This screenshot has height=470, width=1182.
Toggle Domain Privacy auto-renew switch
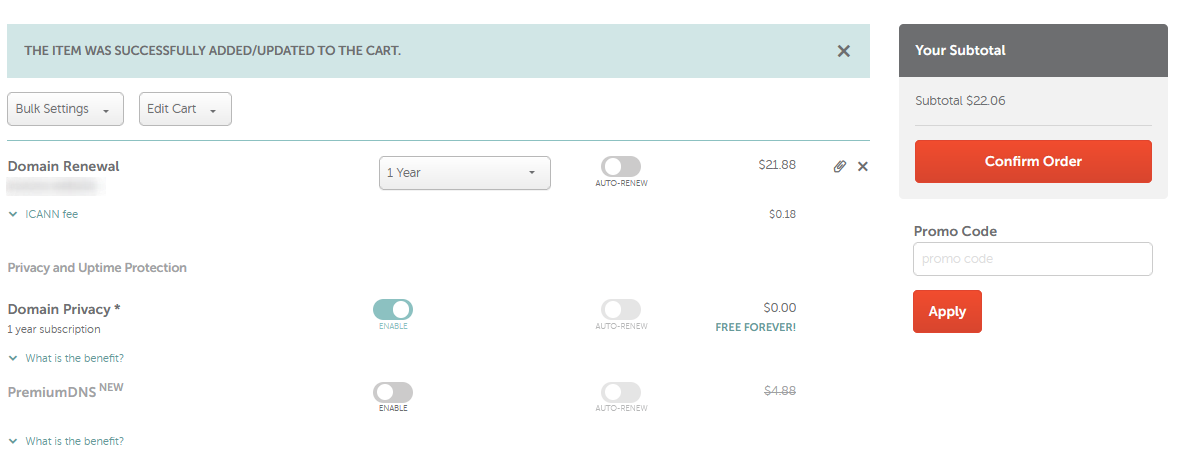(x=621, y=309)
